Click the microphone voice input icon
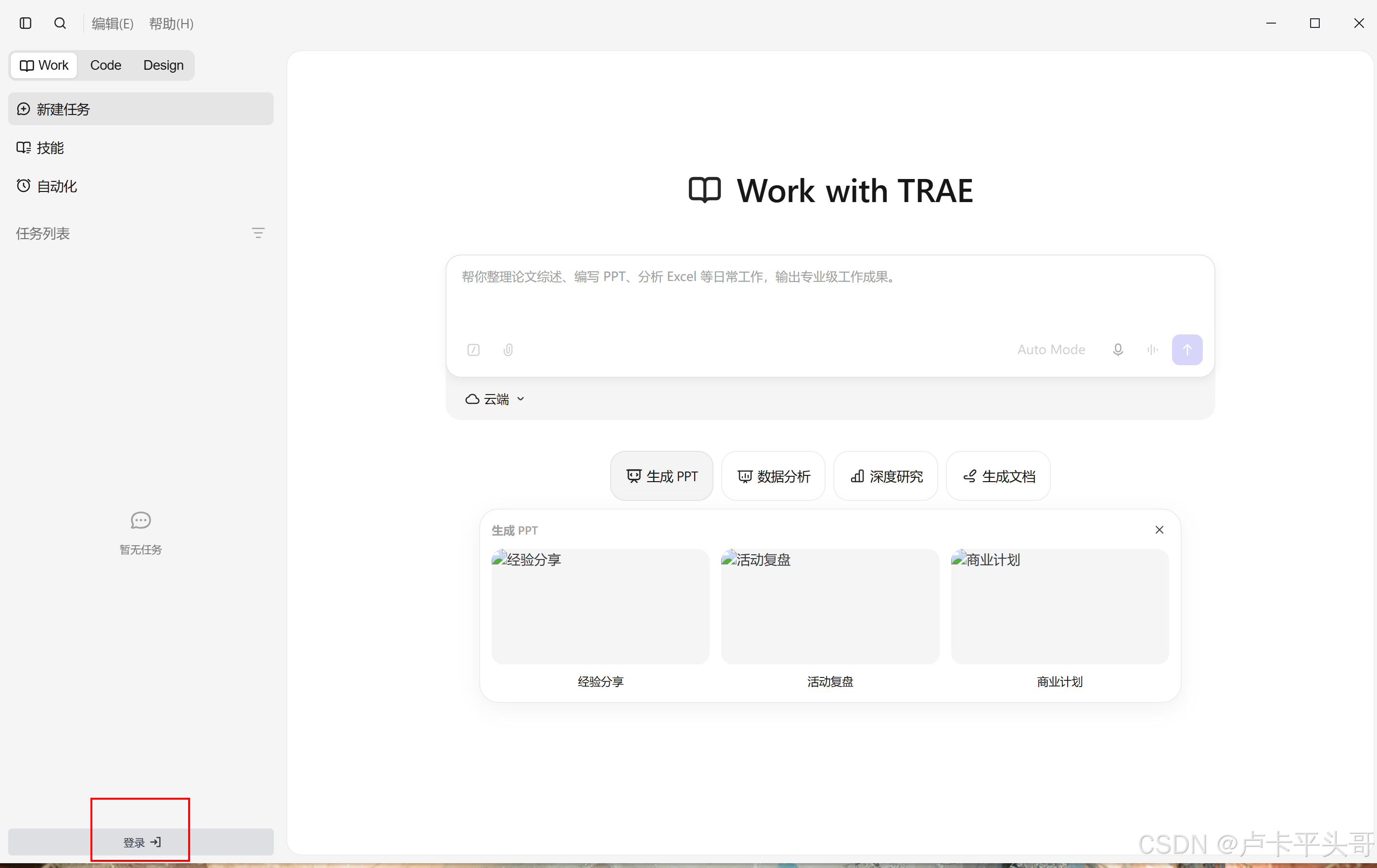 1118,349
